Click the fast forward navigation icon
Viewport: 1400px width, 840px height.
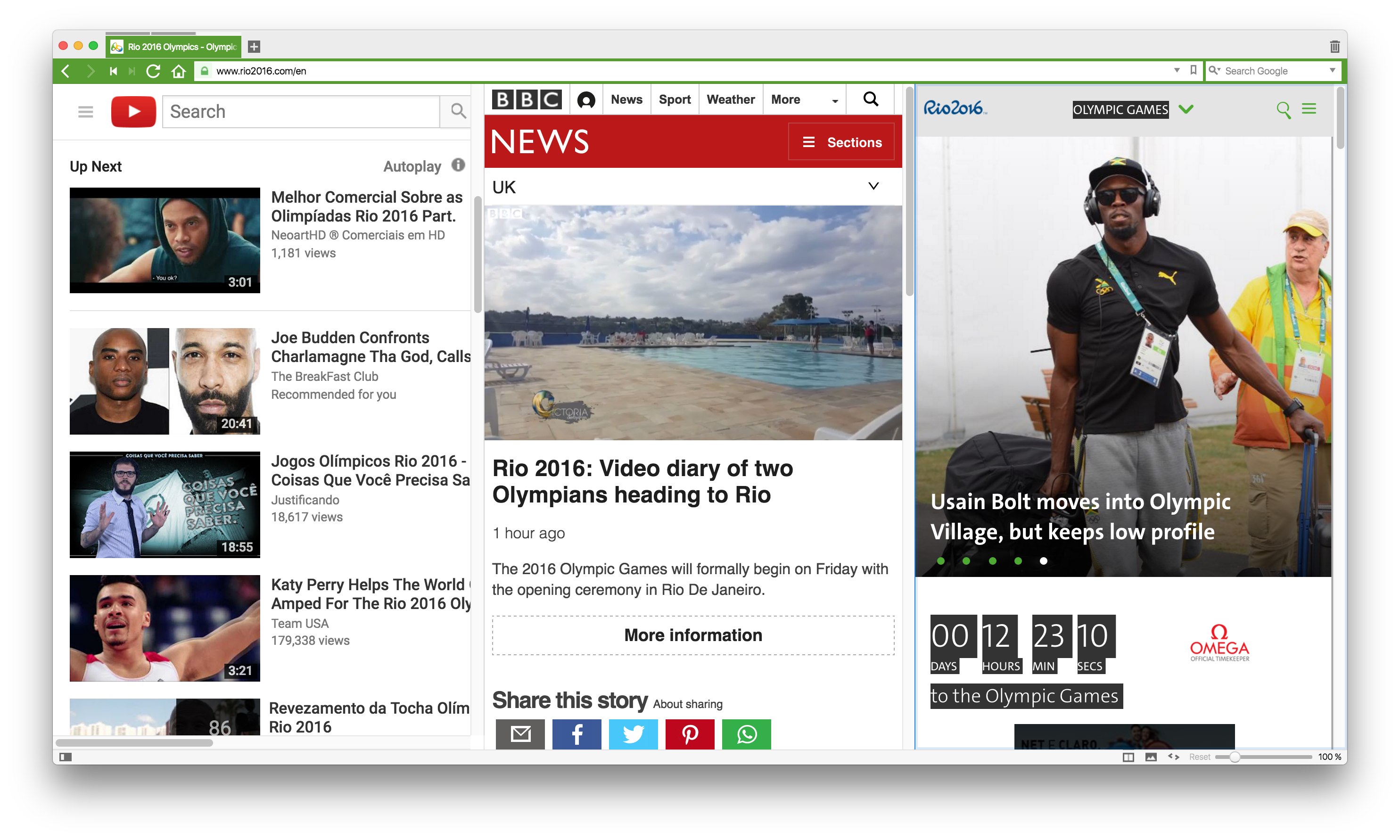point(132,71)
